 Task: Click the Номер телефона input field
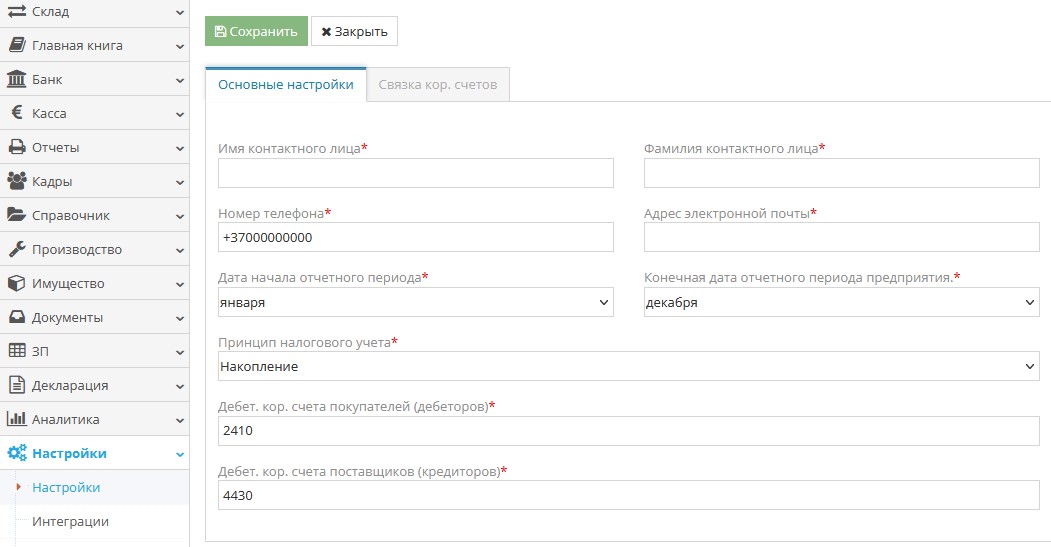(x=415, y=237)
